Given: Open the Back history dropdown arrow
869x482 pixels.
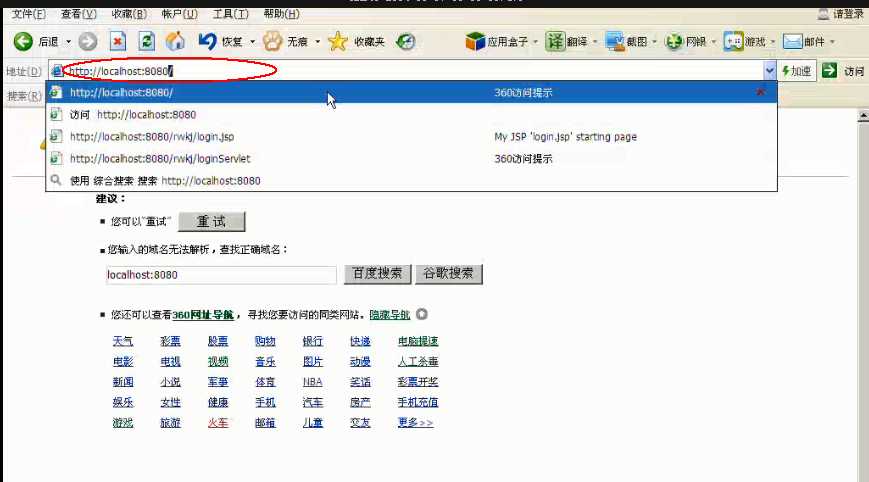Looking at the screenshot, I should pos(68,42).
